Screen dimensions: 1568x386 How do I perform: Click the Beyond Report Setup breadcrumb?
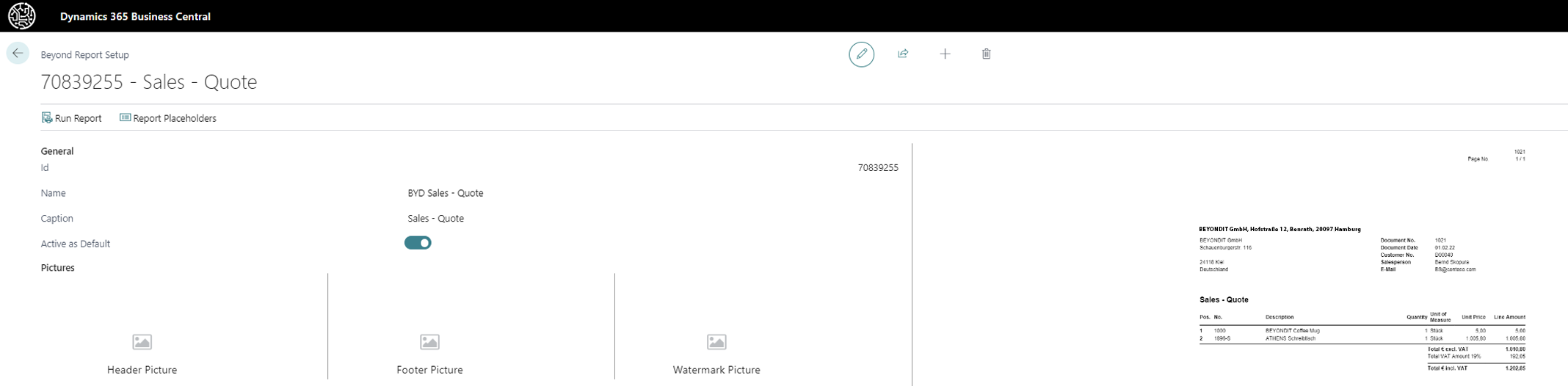(84, 55)
